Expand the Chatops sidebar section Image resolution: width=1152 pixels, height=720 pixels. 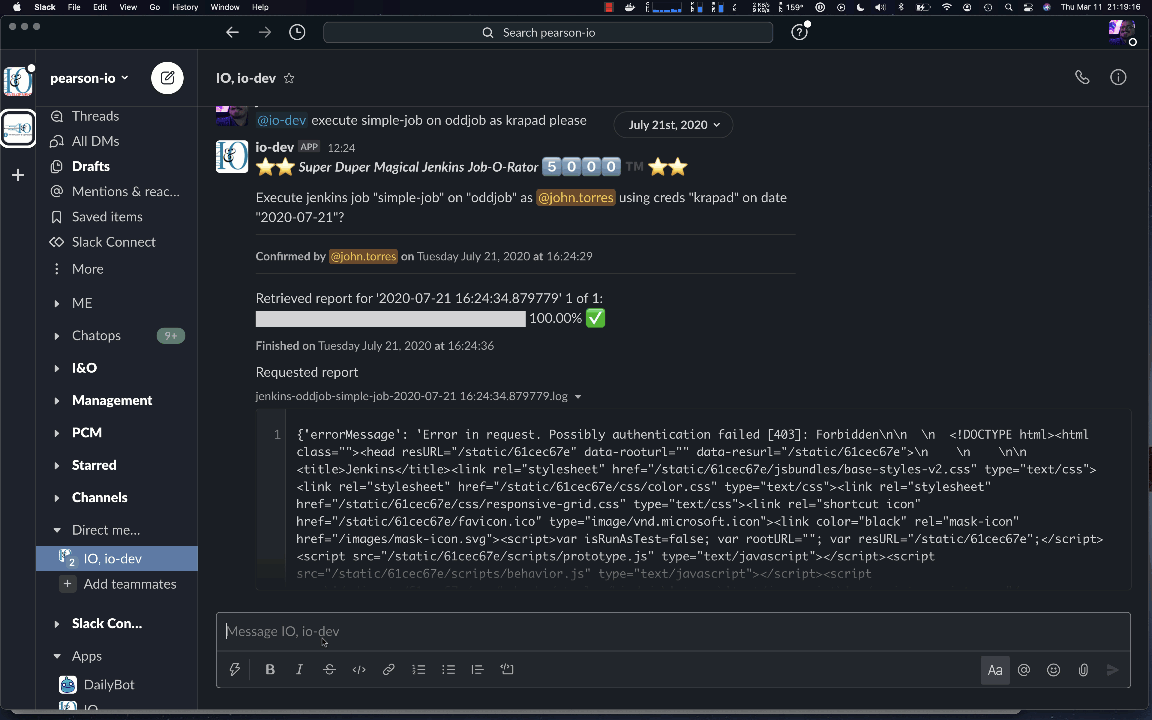(x=57, y=336)
